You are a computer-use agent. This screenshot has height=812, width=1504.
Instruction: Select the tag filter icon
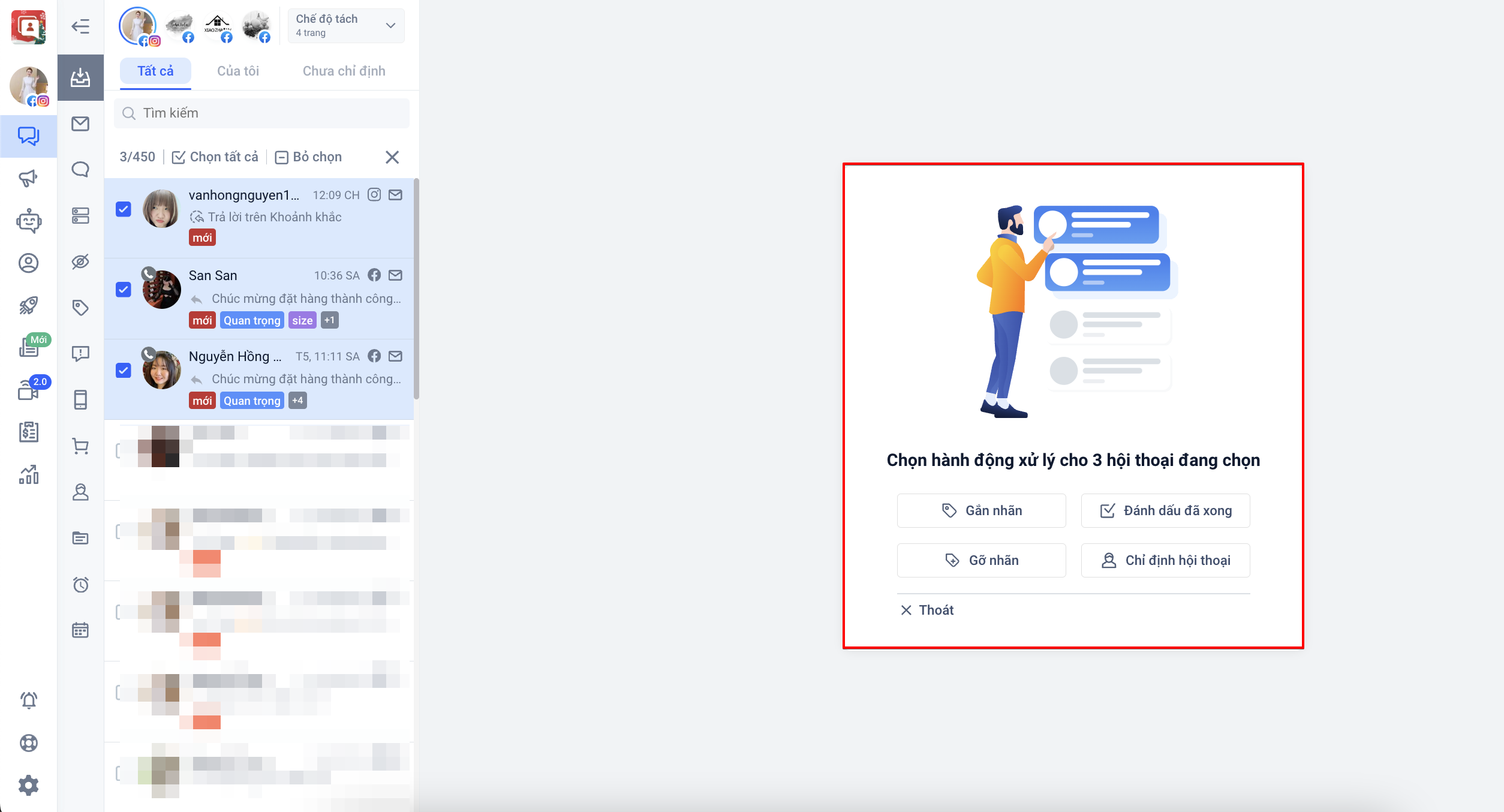(x=80, y=308)
